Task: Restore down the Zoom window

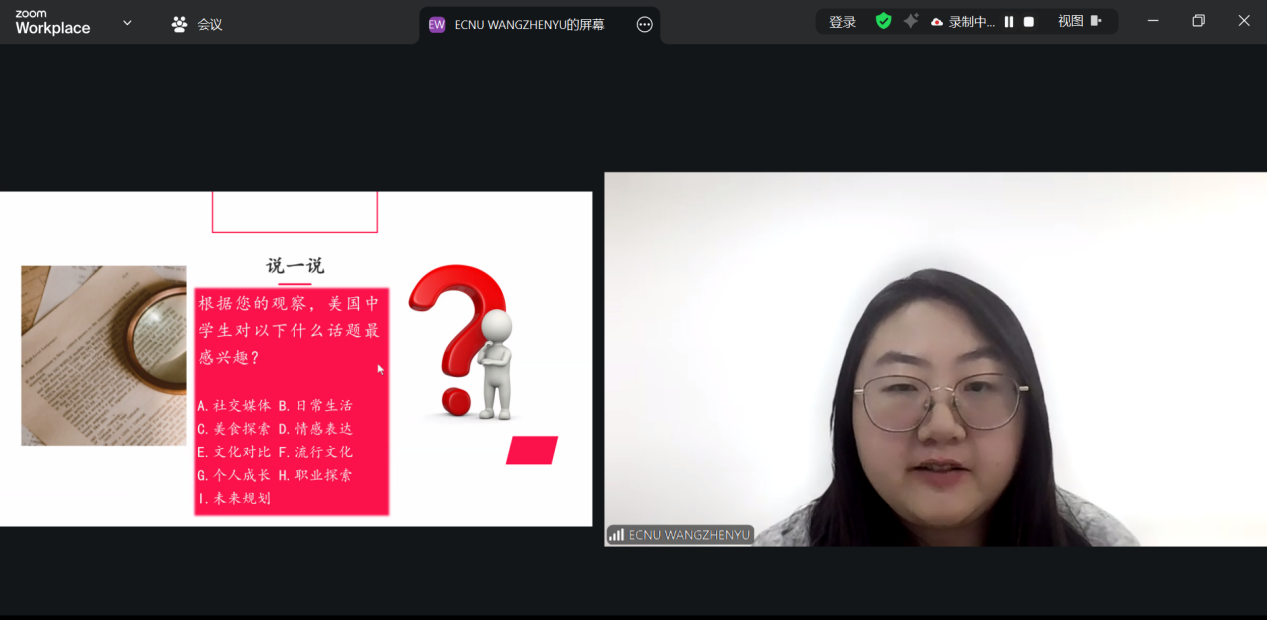Action: coord(1198,21)
